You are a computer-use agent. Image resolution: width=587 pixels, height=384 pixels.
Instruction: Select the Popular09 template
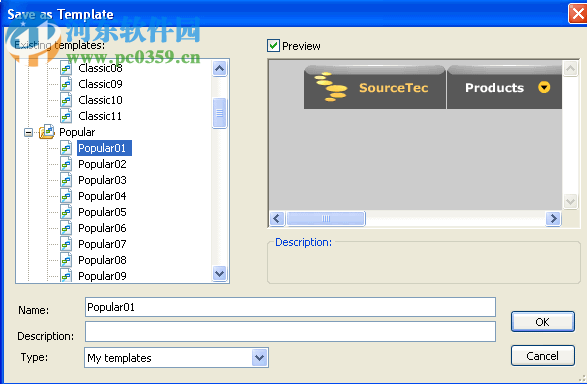[102, 276]
